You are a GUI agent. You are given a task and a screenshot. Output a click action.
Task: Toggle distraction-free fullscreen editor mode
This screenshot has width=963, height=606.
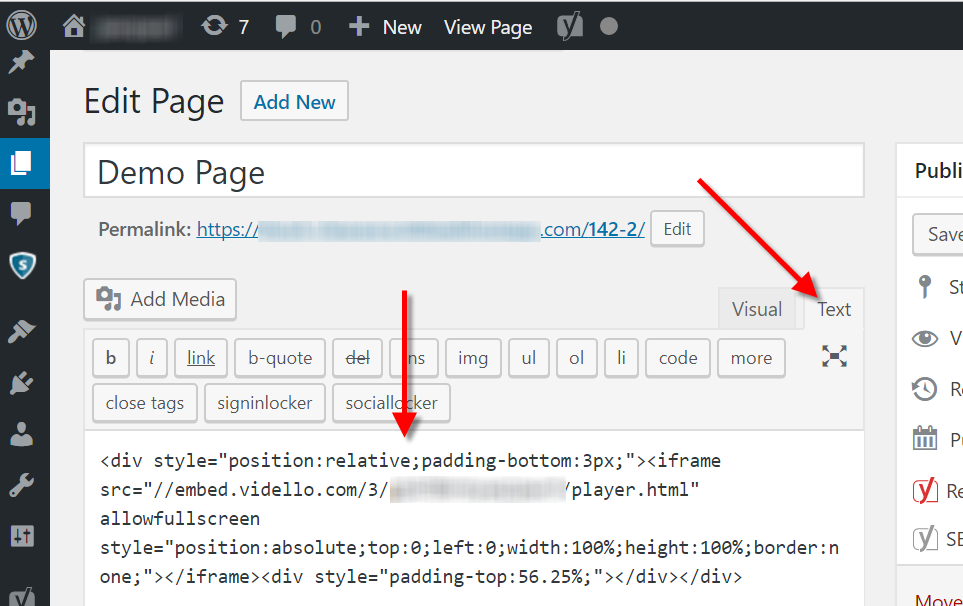pos(834,356)
